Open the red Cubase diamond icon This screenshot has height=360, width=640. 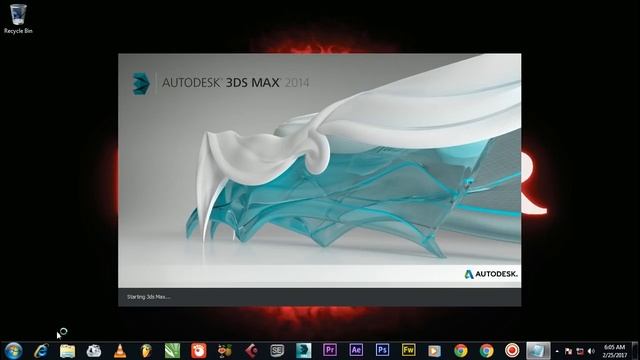[251, 351]
